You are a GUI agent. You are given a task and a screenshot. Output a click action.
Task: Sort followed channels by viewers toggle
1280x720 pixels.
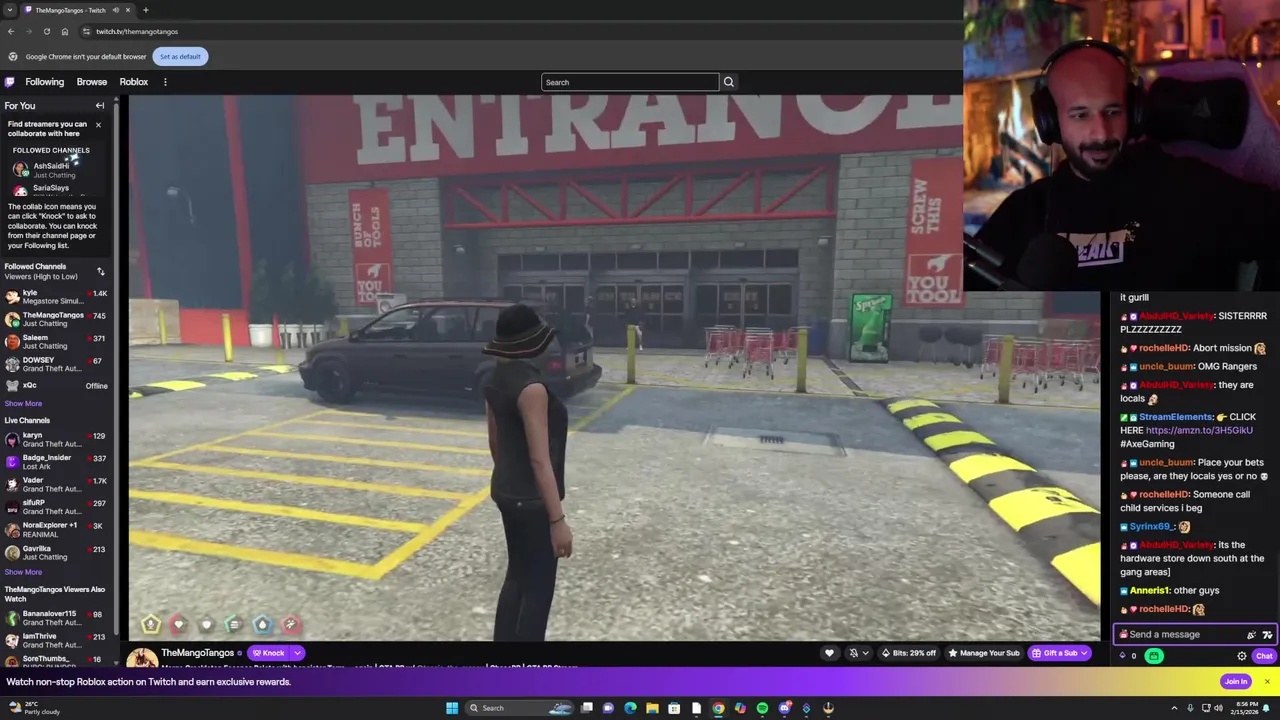(x=100, y=271)
